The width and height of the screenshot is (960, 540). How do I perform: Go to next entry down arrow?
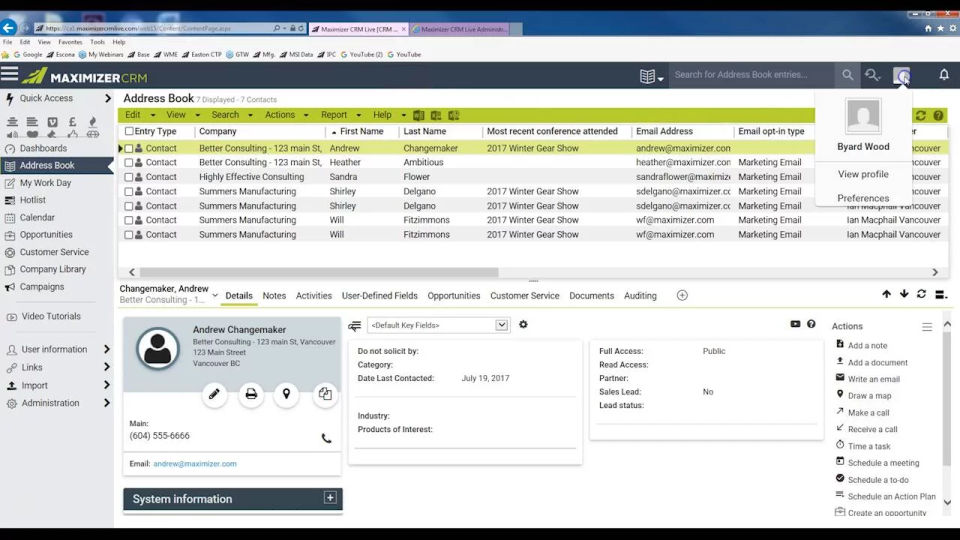click(904, 294)
